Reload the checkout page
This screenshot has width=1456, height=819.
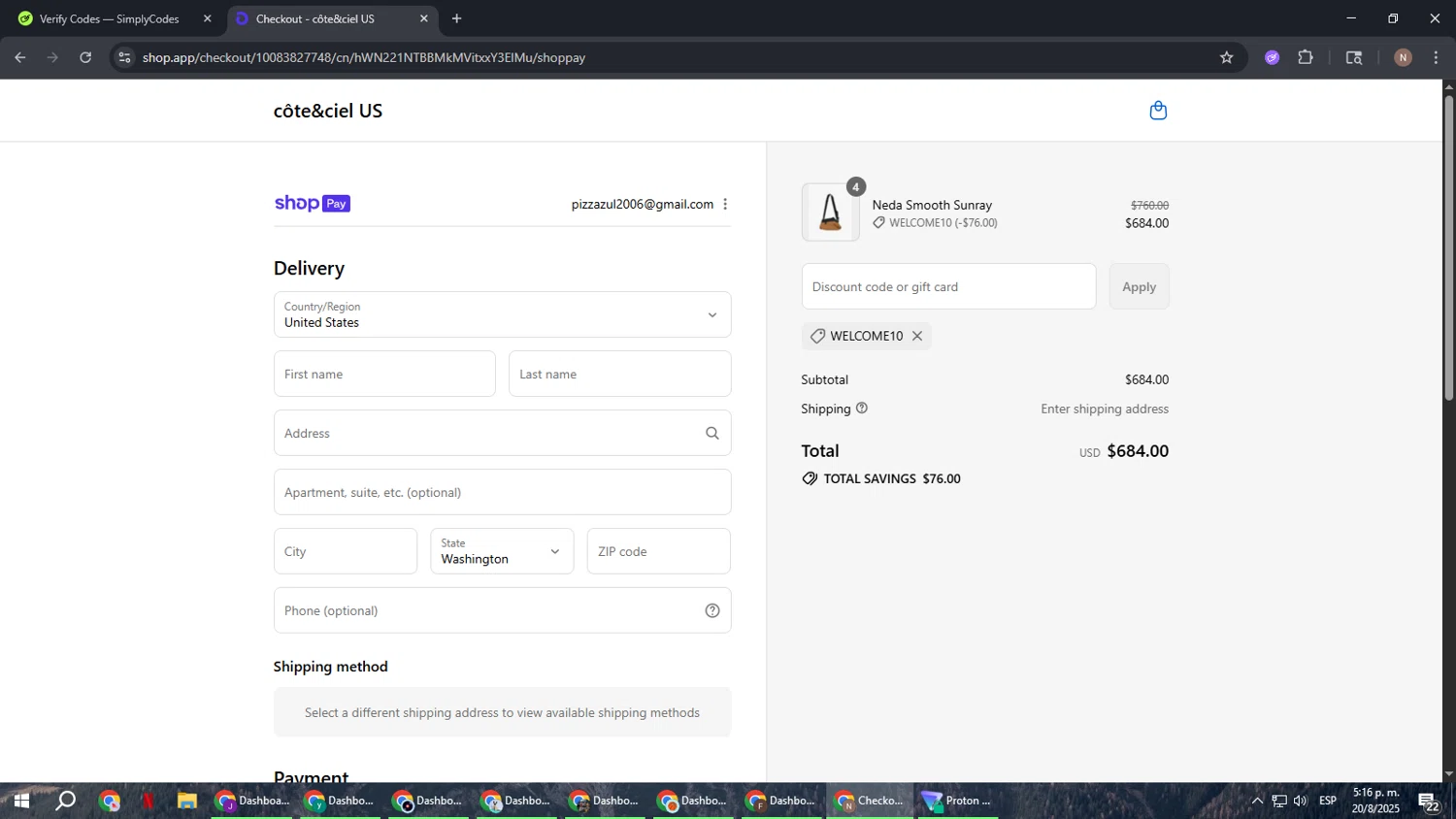(85, 57)
